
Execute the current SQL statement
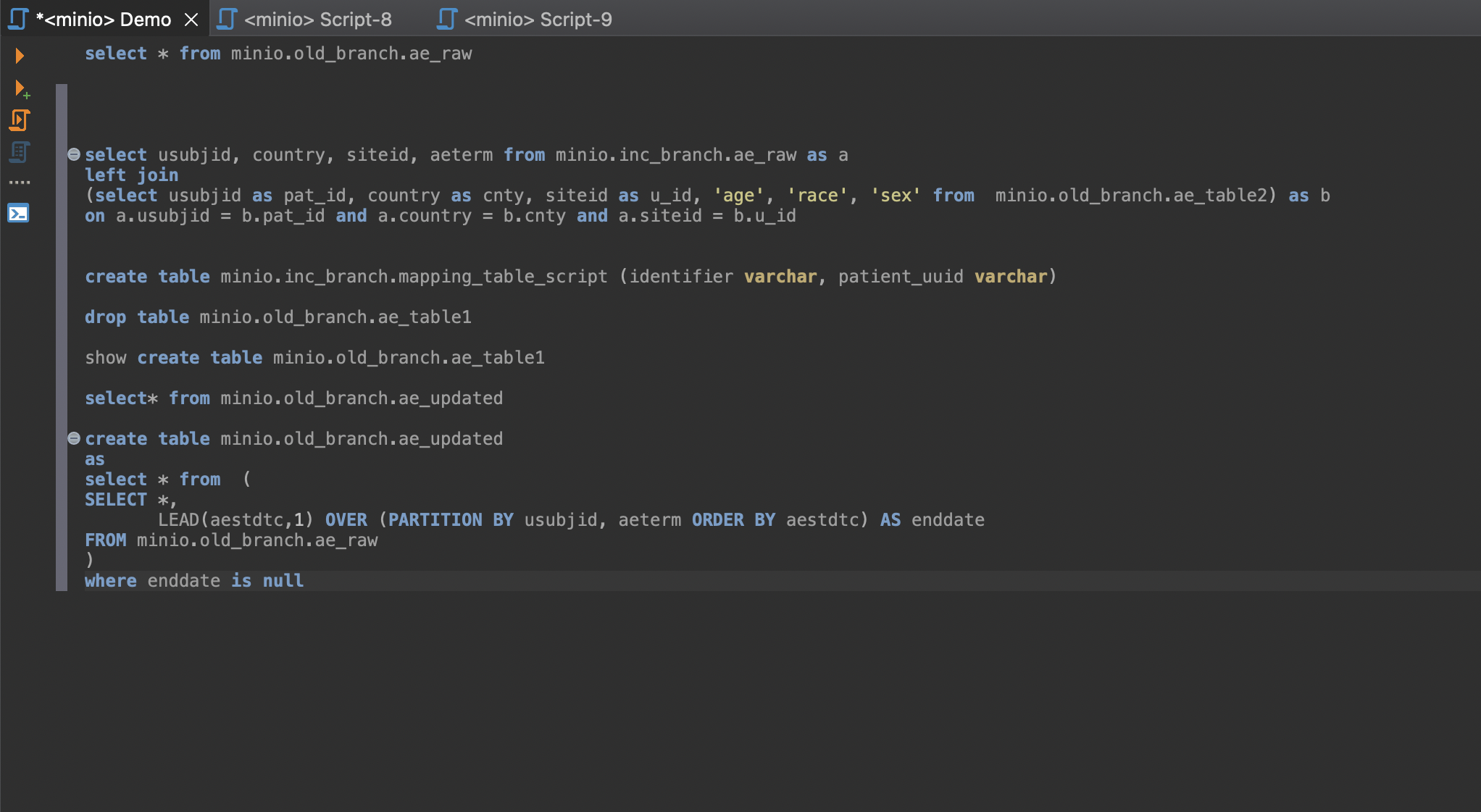[x=19, y=55]
